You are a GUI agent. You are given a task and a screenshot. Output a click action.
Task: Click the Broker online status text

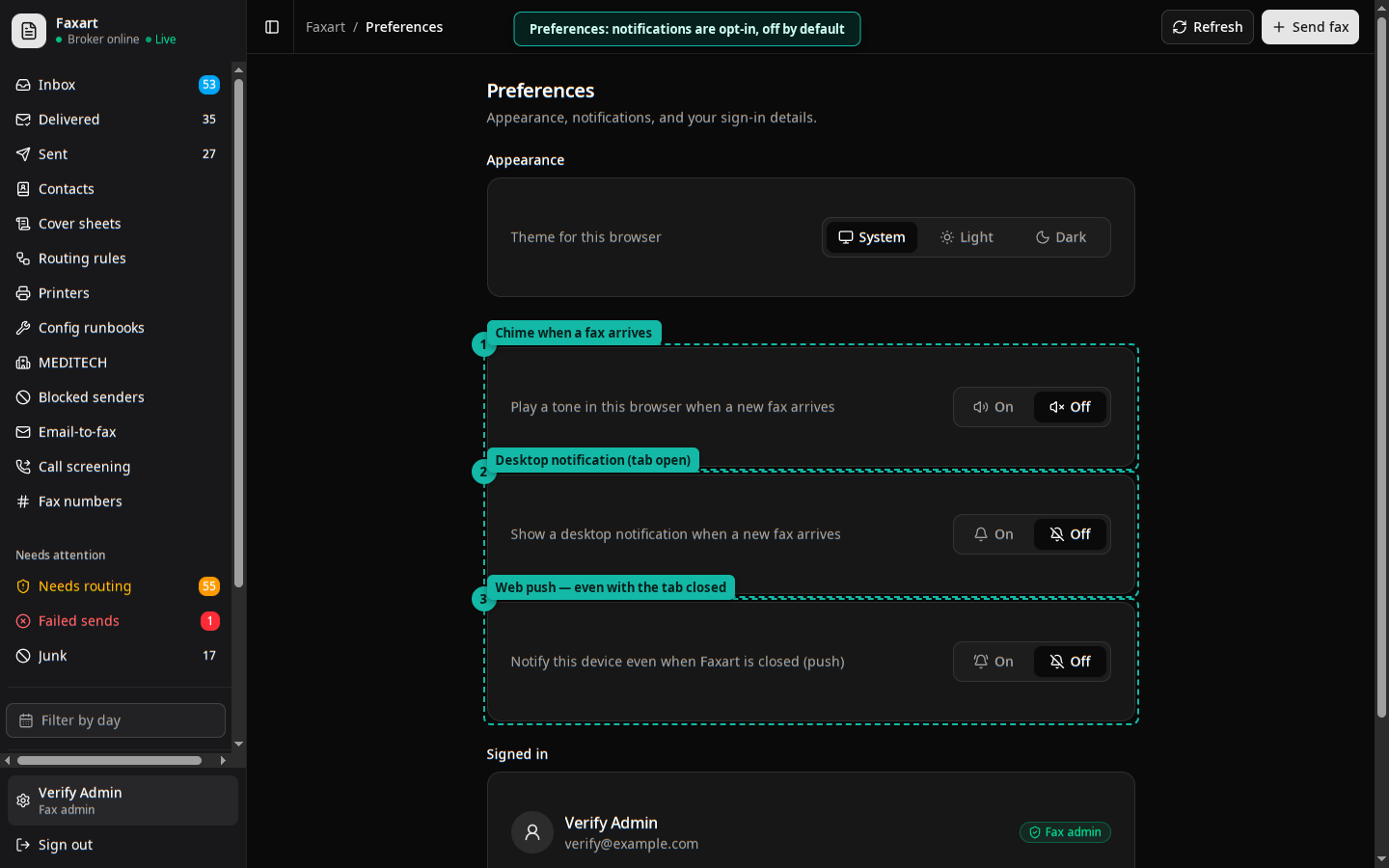(103, 40)
